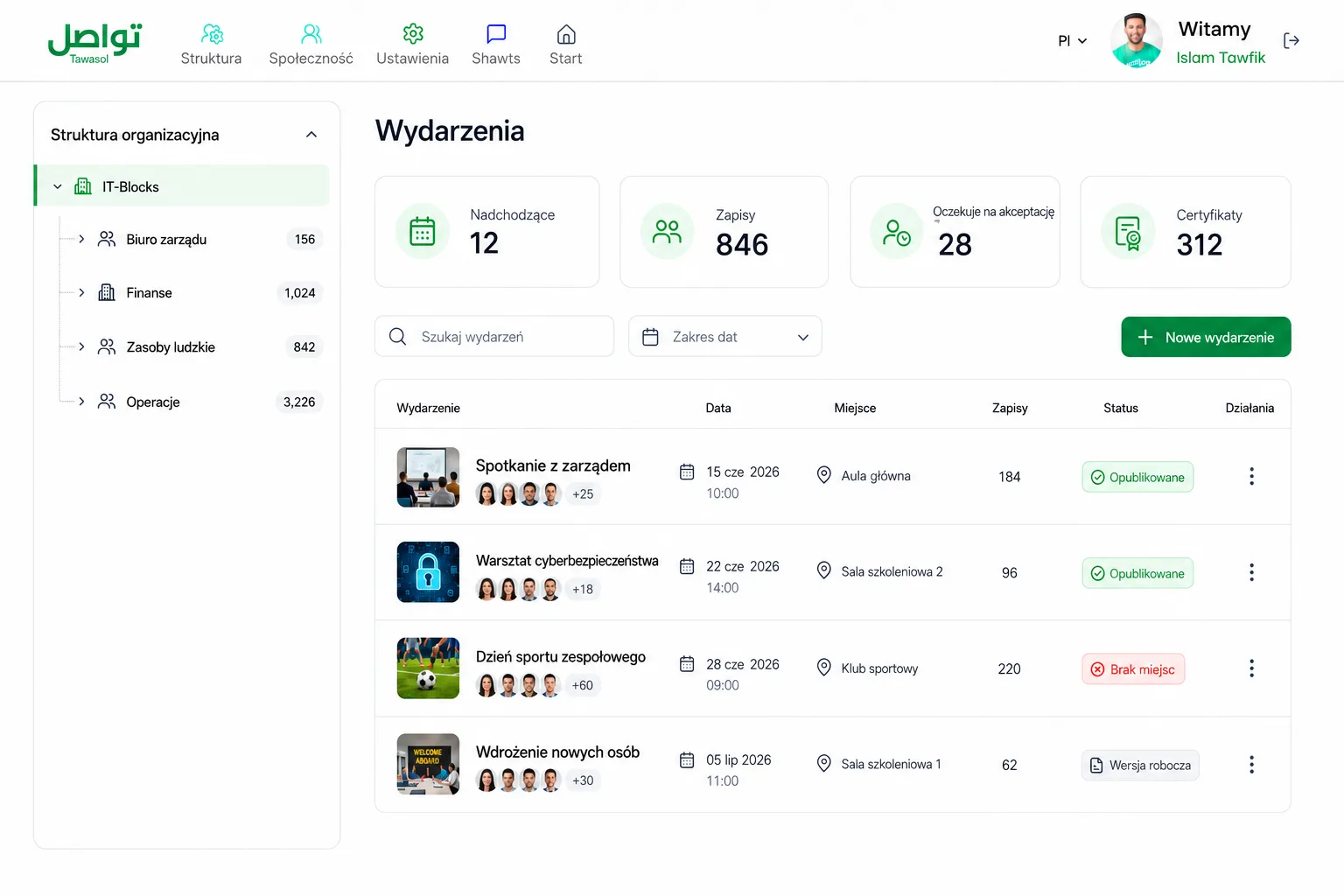
Task: Open Spotkanie z zarządem thumbnail
Action: tap(428, 477)
